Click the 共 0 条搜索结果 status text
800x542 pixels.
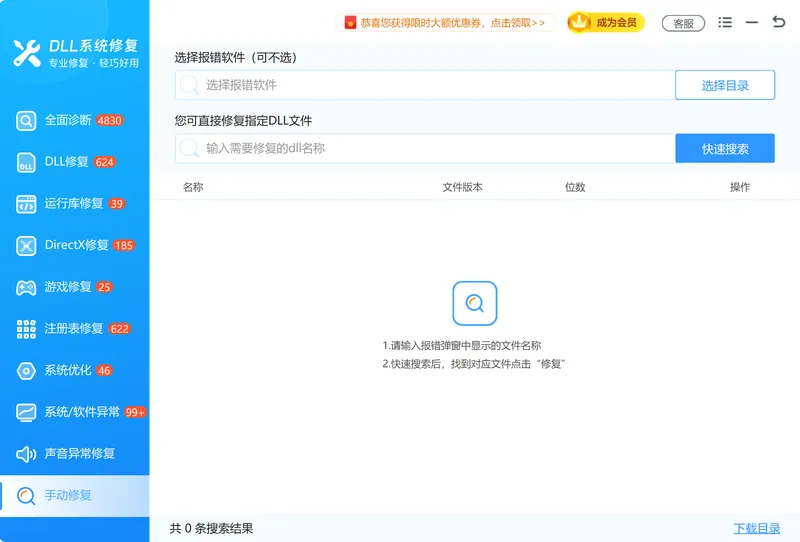pos(211,528)
